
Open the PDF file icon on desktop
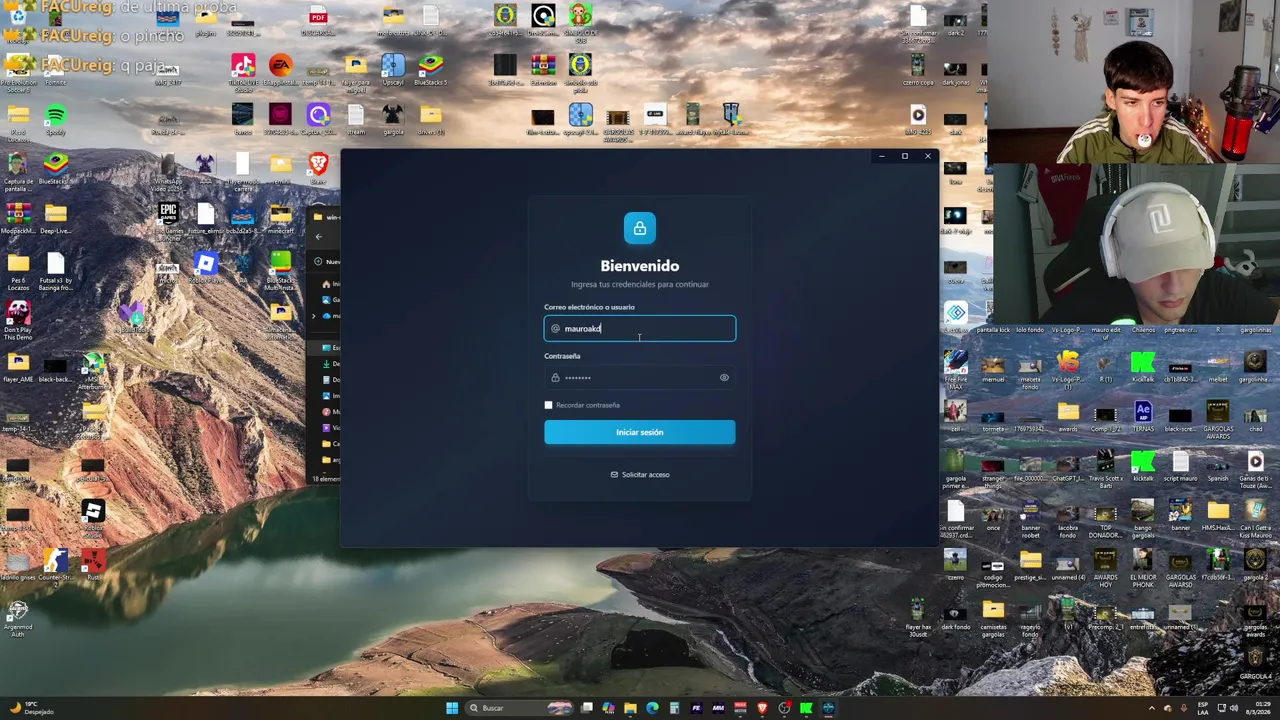pyautogui.click(x=318, y=22)
